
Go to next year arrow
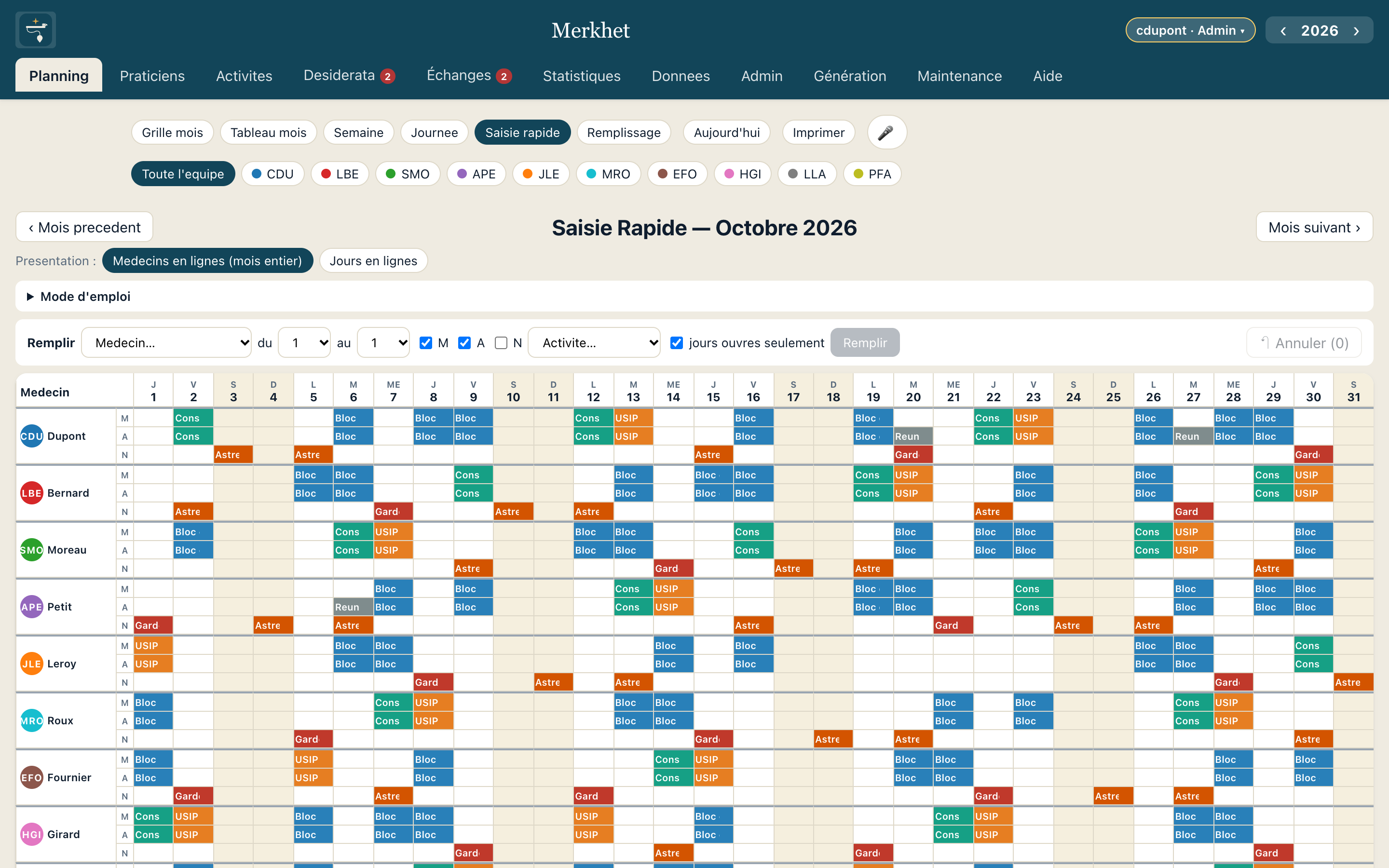[x=1356, y=30]
